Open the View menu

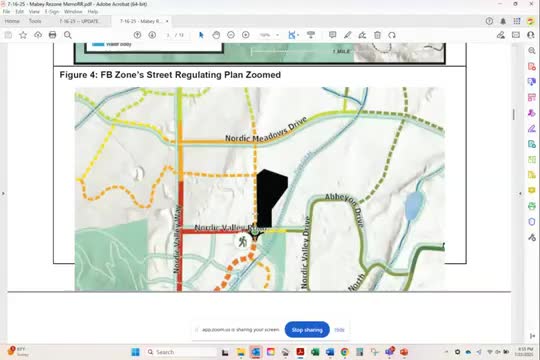point(34,12)
